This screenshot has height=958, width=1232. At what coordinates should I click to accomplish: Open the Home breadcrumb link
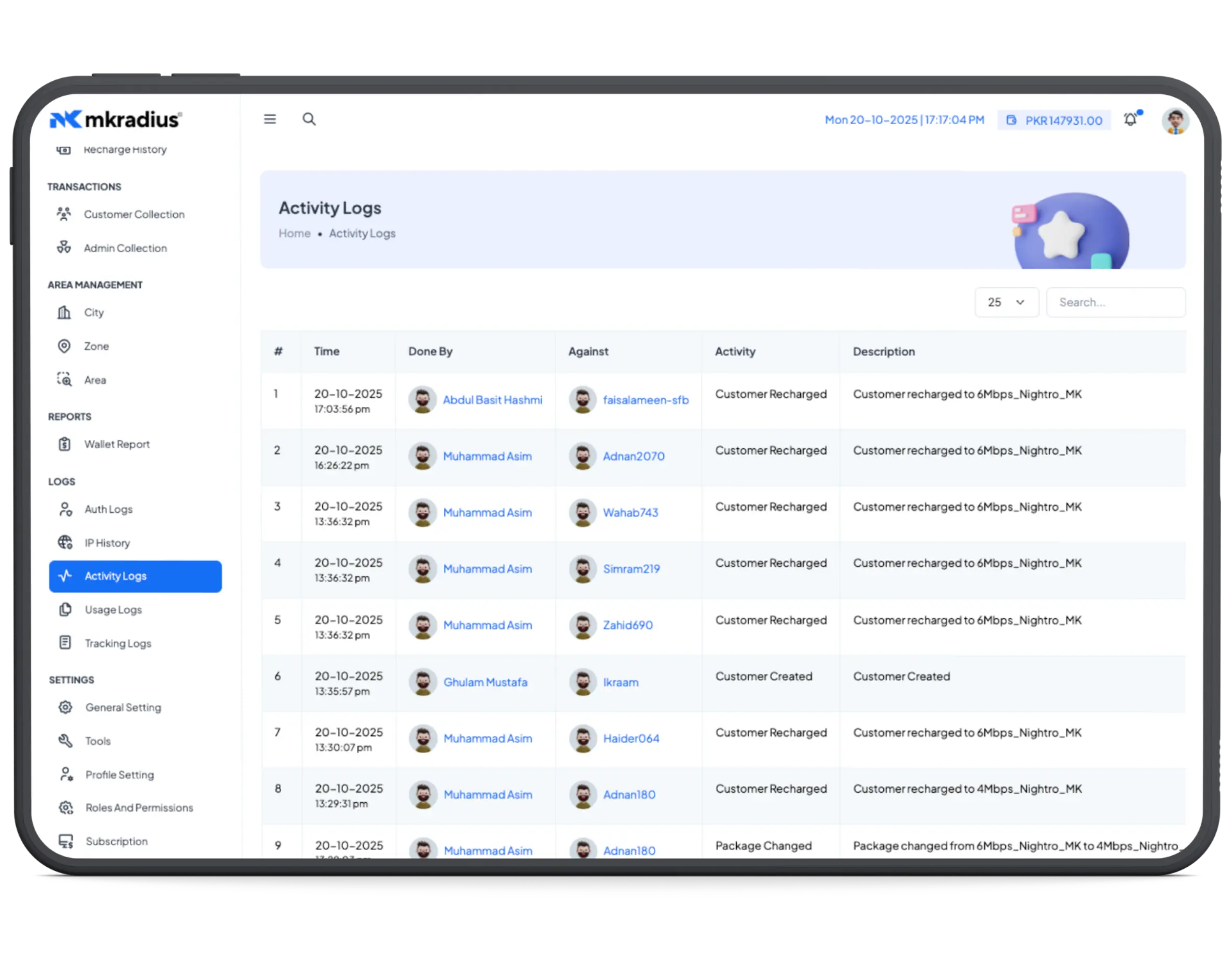coord(294,233)
